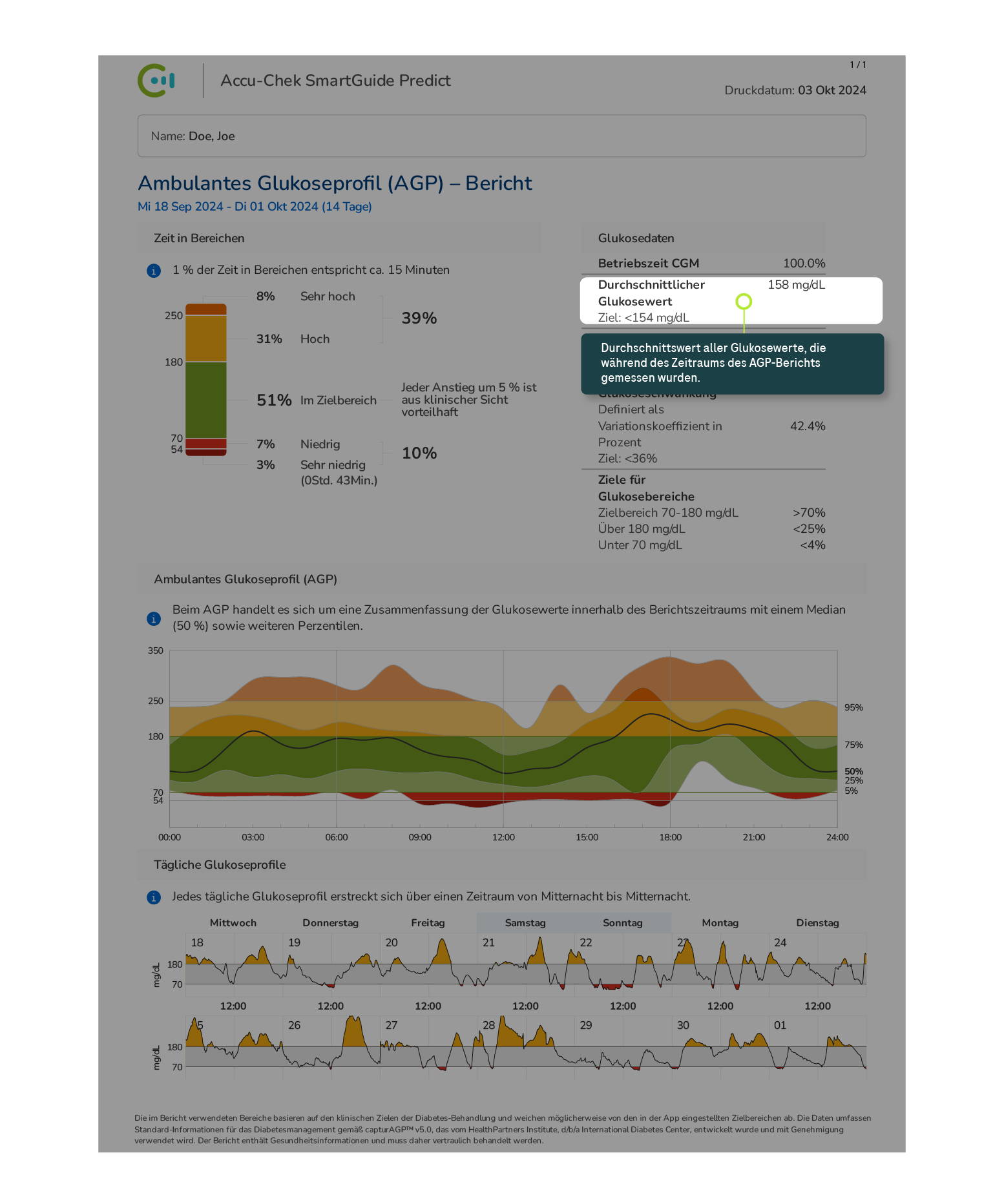Click the Betriebszeit CGM label

coord(649,264)
